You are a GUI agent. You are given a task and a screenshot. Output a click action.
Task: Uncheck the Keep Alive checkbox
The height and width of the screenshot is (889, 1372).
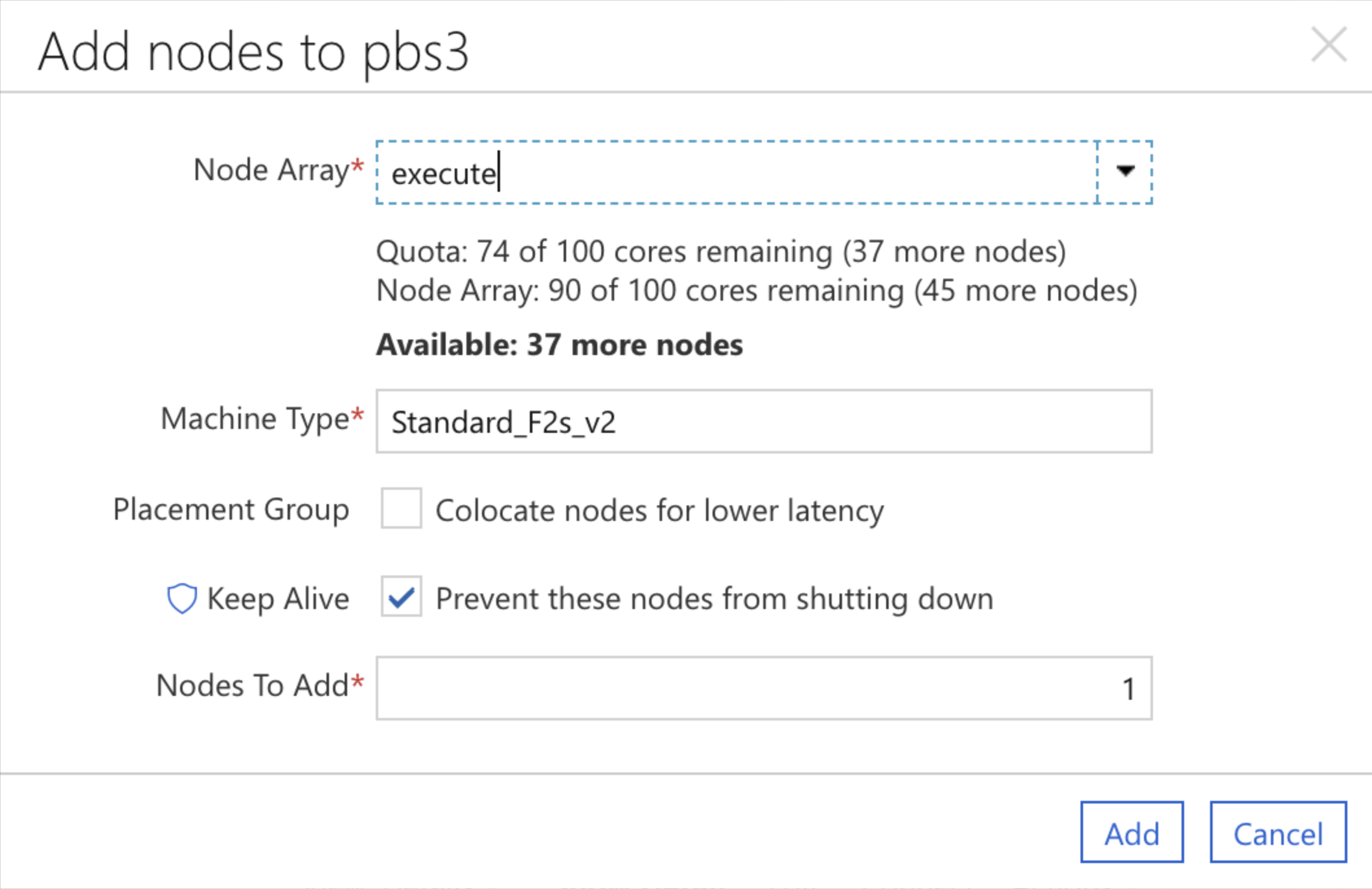(x=401, y=596)
